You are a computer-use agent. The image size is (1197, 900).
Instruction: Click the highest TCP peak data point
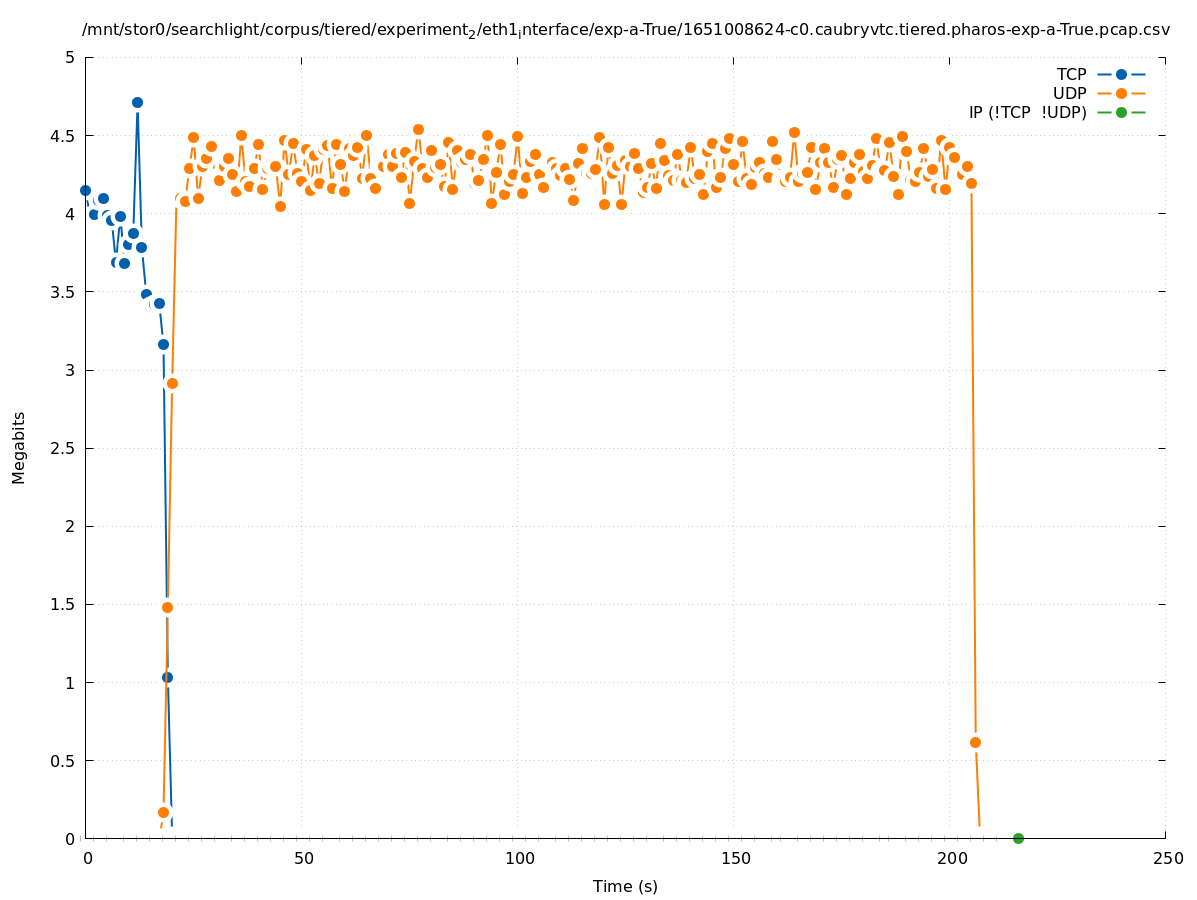[x=137, y=102]
